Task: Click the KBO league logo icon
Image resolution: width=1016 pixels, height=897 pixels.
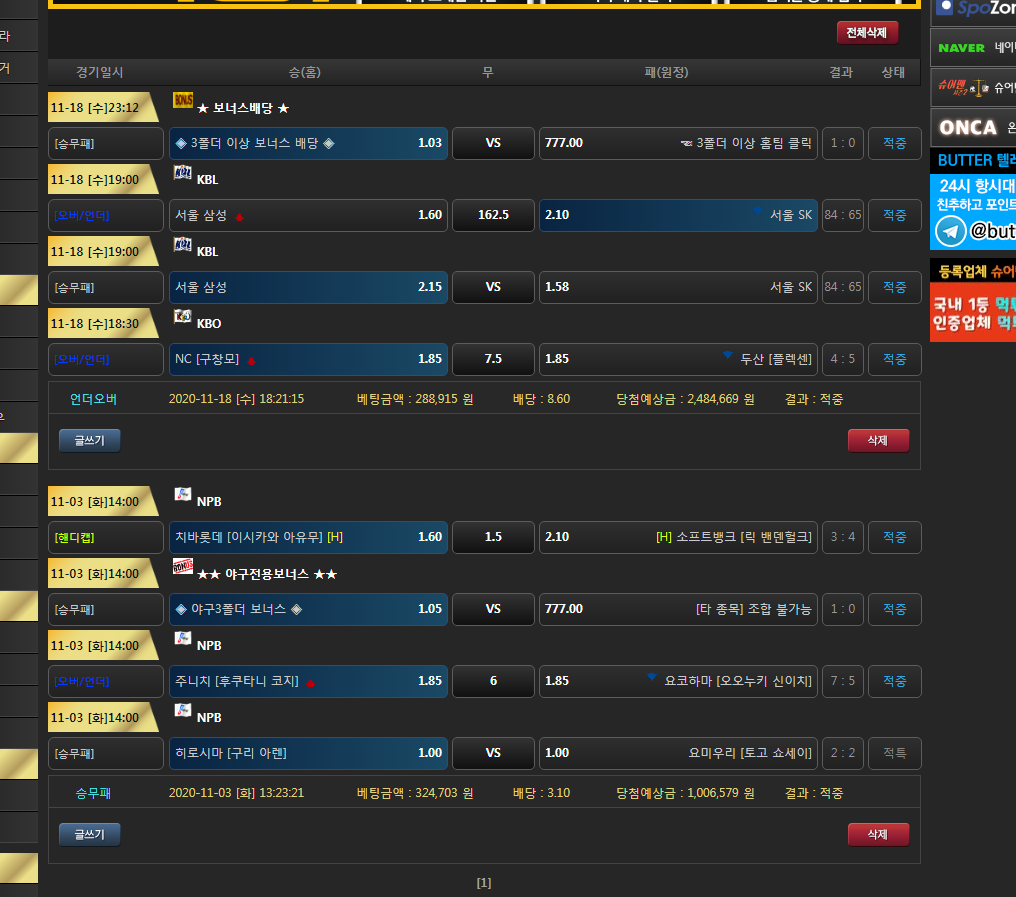Action: coord(182,317)
